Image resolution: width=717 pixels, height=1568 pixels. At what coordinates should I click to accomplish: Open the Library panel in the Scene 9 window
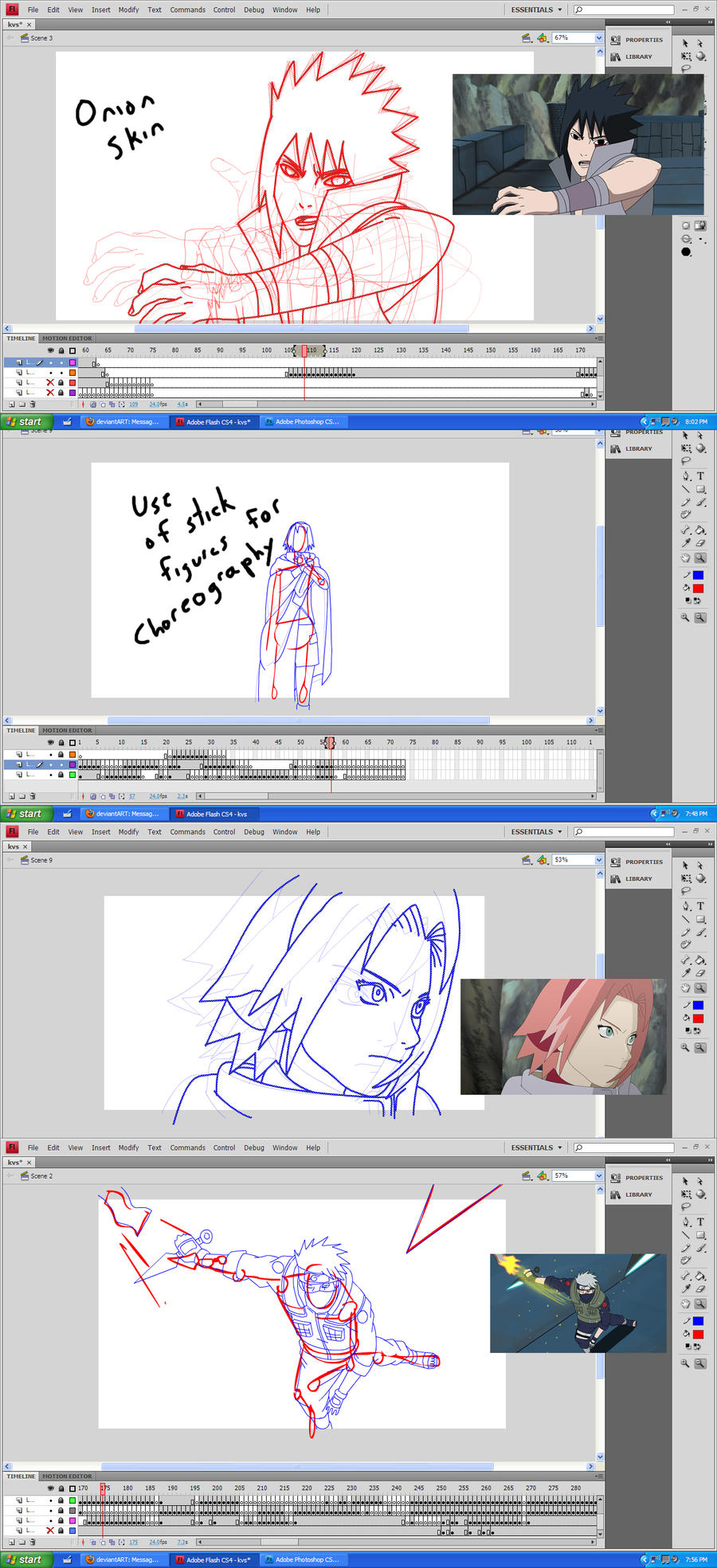point(632,879)
